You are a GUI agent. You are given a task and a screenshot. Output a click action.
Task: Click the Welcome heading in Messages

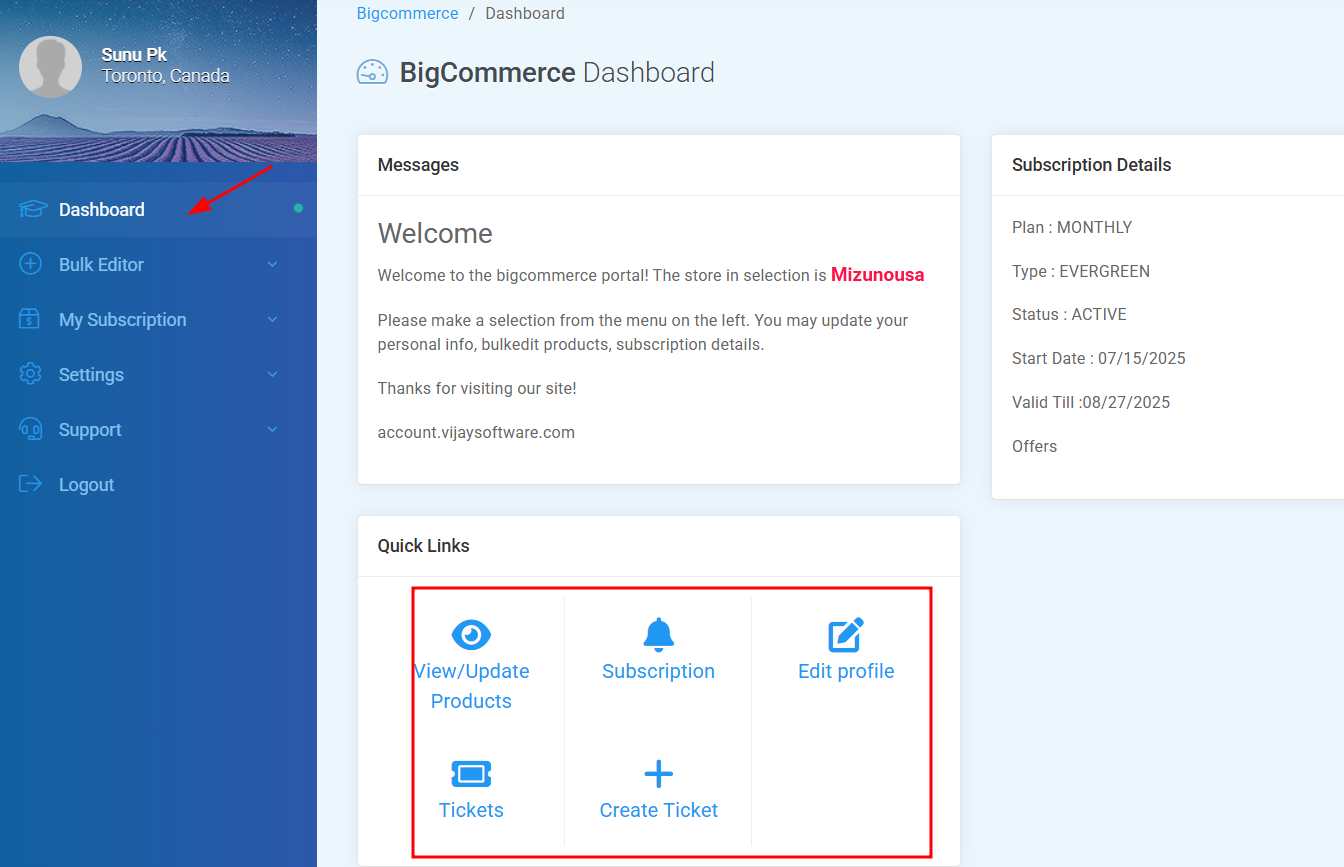435,234
